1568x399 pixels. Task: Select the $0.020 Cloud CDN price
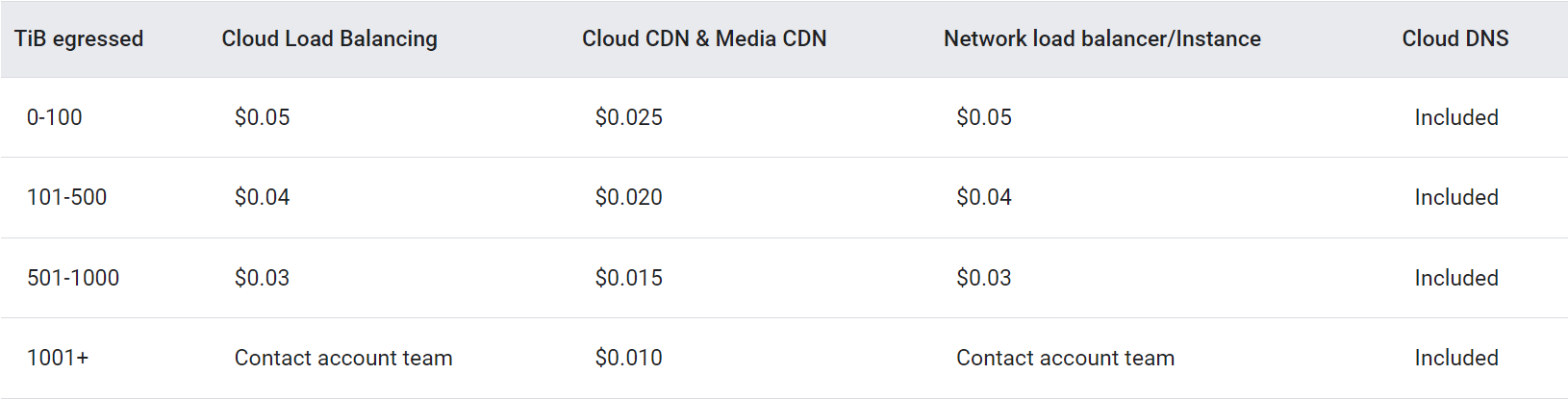[628, 197]
